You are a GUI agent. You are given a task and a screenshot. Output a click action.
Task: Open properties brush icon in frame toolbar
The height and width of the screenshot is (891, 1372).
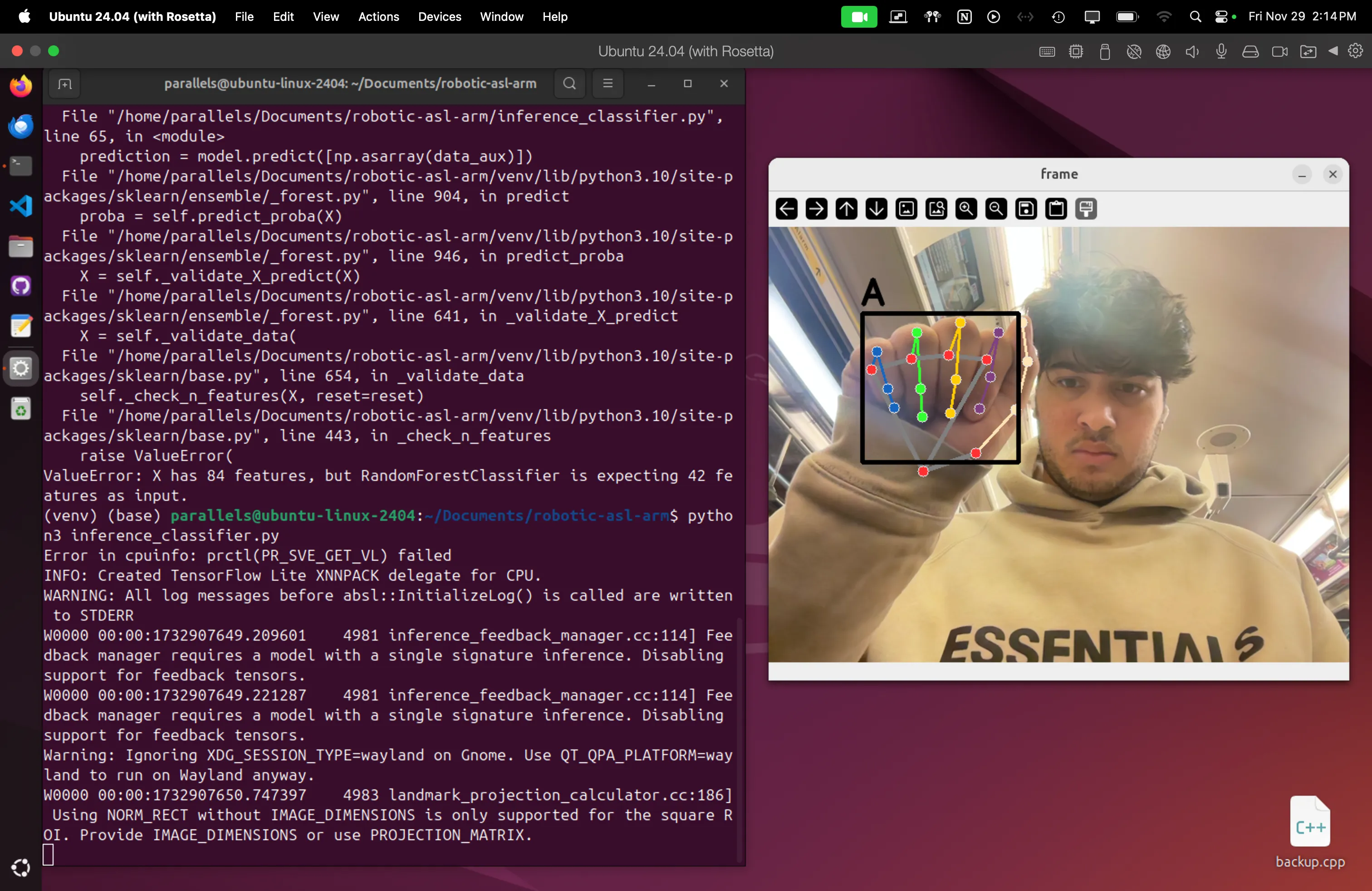(1086, 209)
